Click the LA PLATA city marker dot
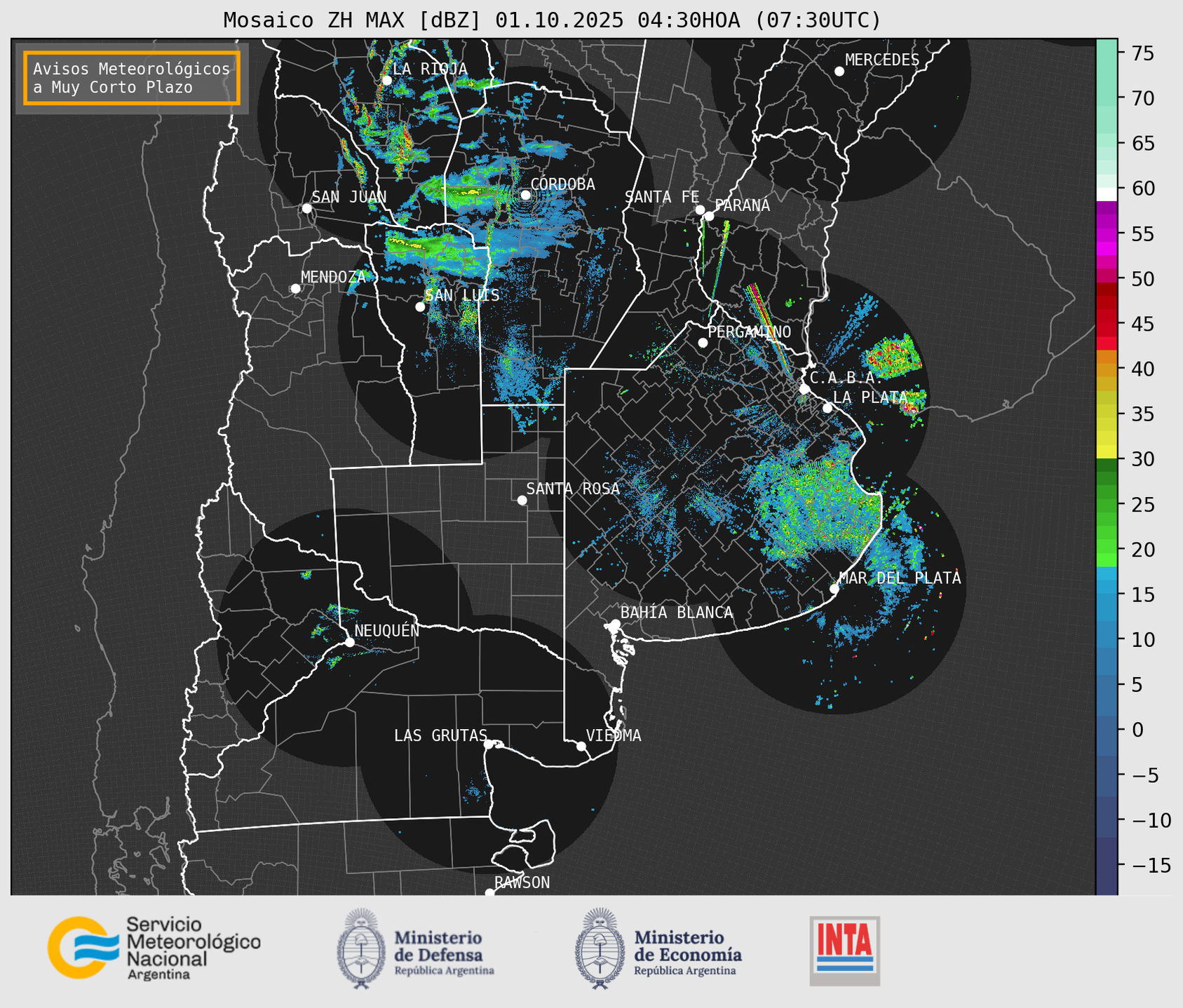Viewport: 1183px width, 1008px height. (x=827, y=408)
